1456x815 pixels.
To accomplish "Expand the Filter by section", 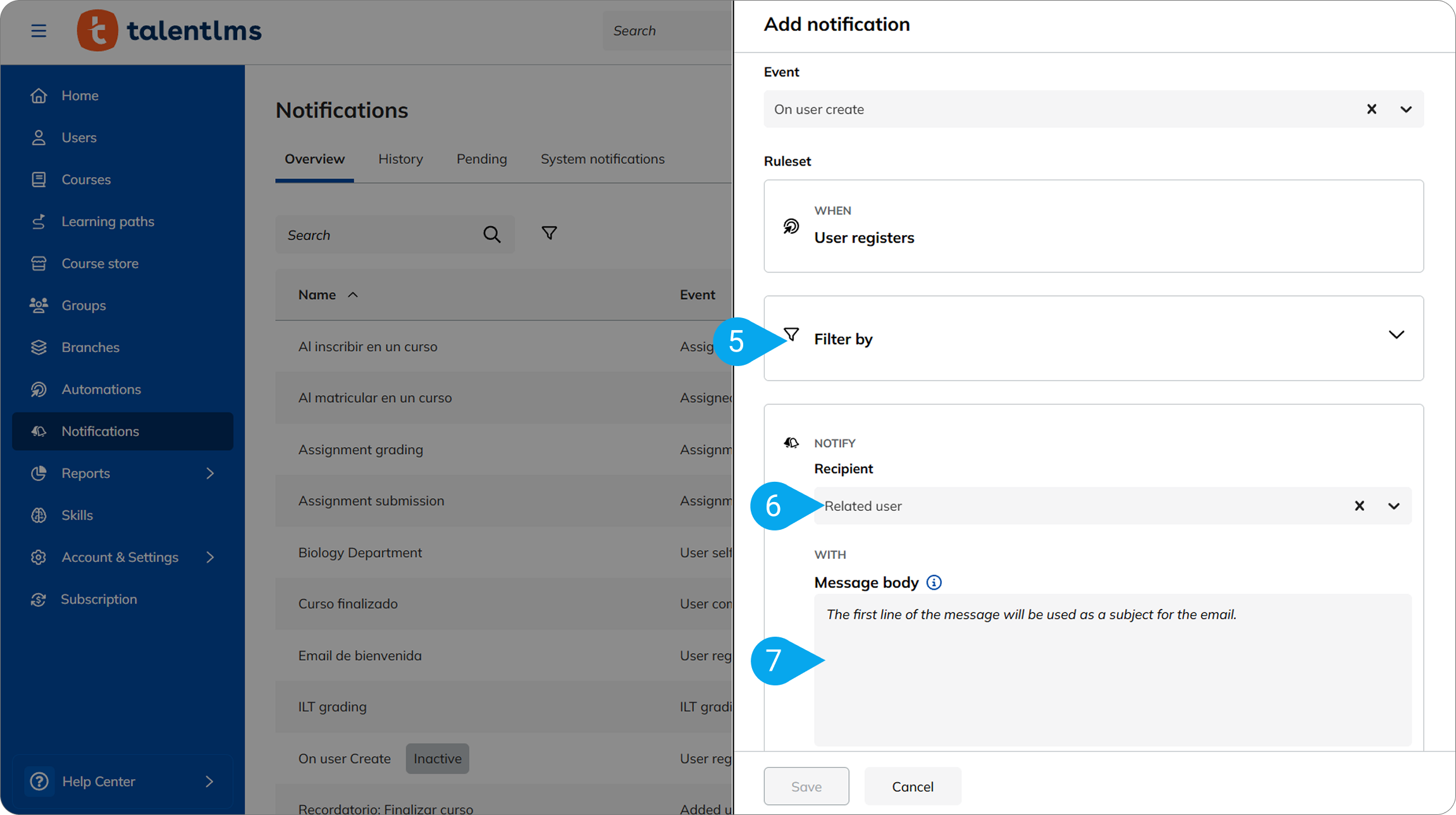I will [1396, 335].
